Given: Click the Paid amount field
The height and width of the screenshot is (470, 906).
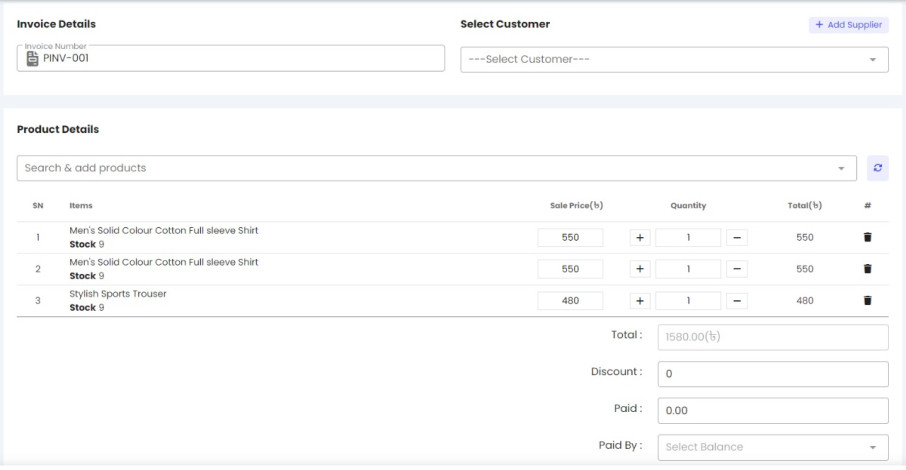Looking at the screenshot, I should click(x=773, y=410).
